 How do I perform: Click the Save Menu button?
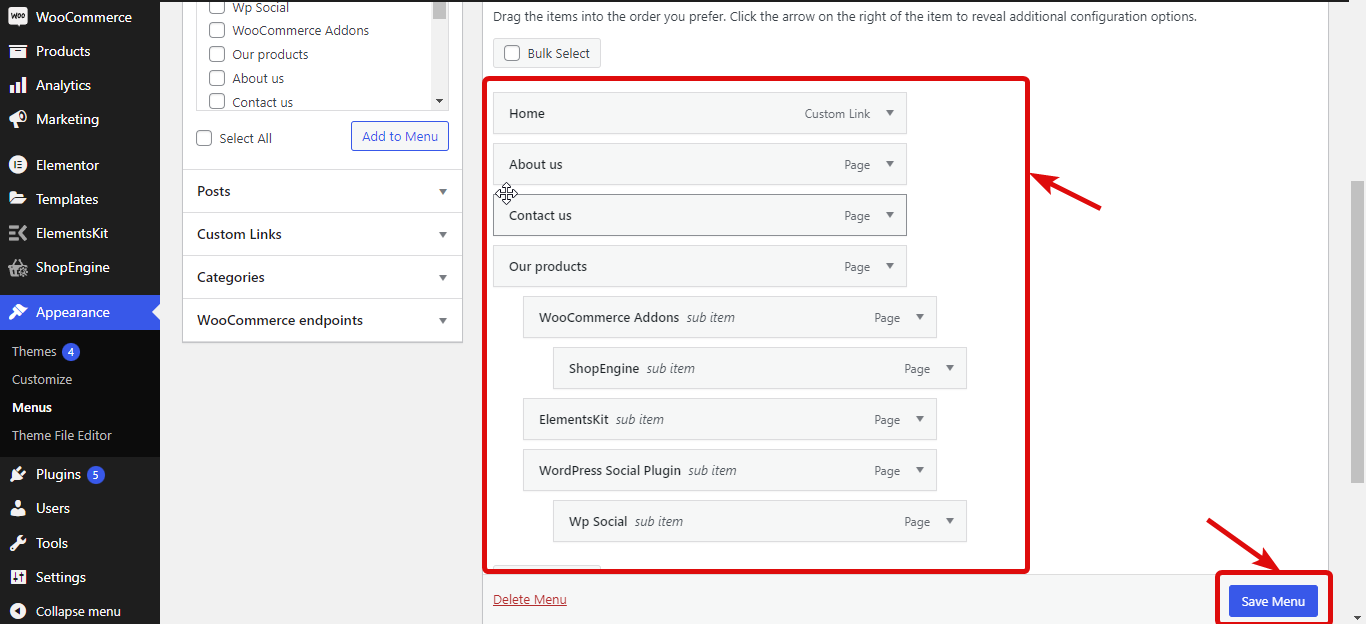[x=1273, y=601]
